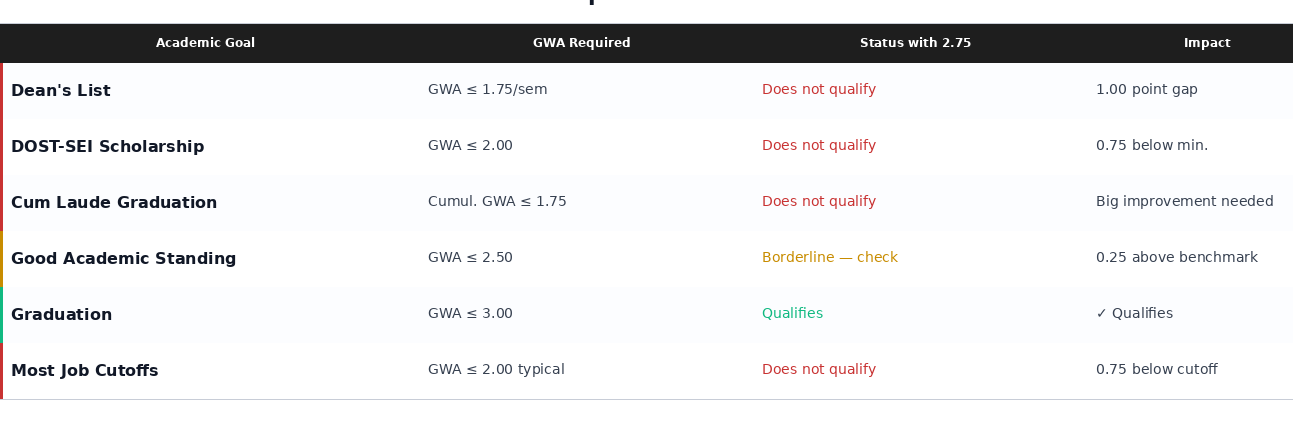Click the 1.00 point gap impact

pos(1146,90)
